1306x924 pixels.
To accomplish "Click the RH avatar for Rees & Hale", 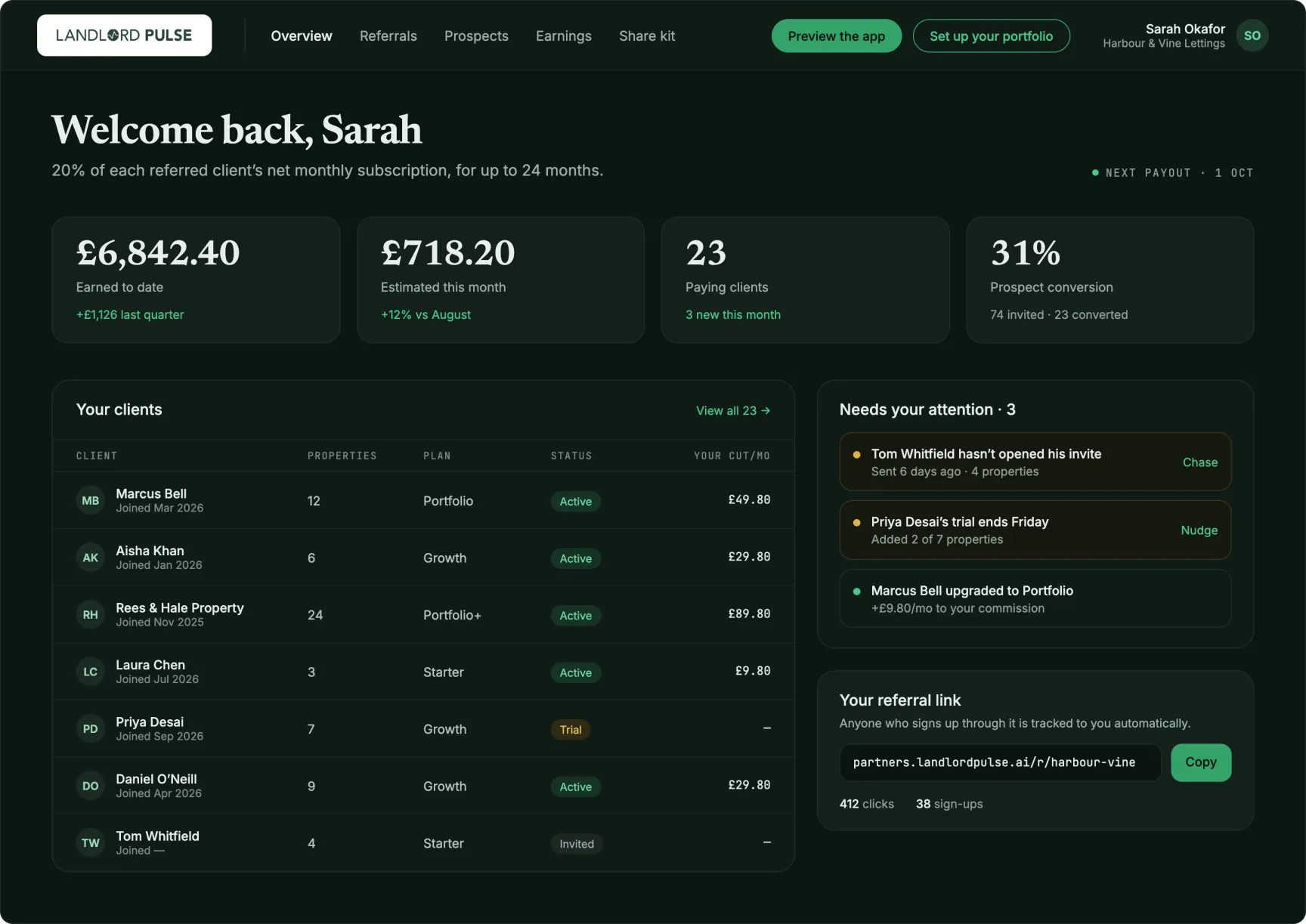I will click(x=91, y=614).
